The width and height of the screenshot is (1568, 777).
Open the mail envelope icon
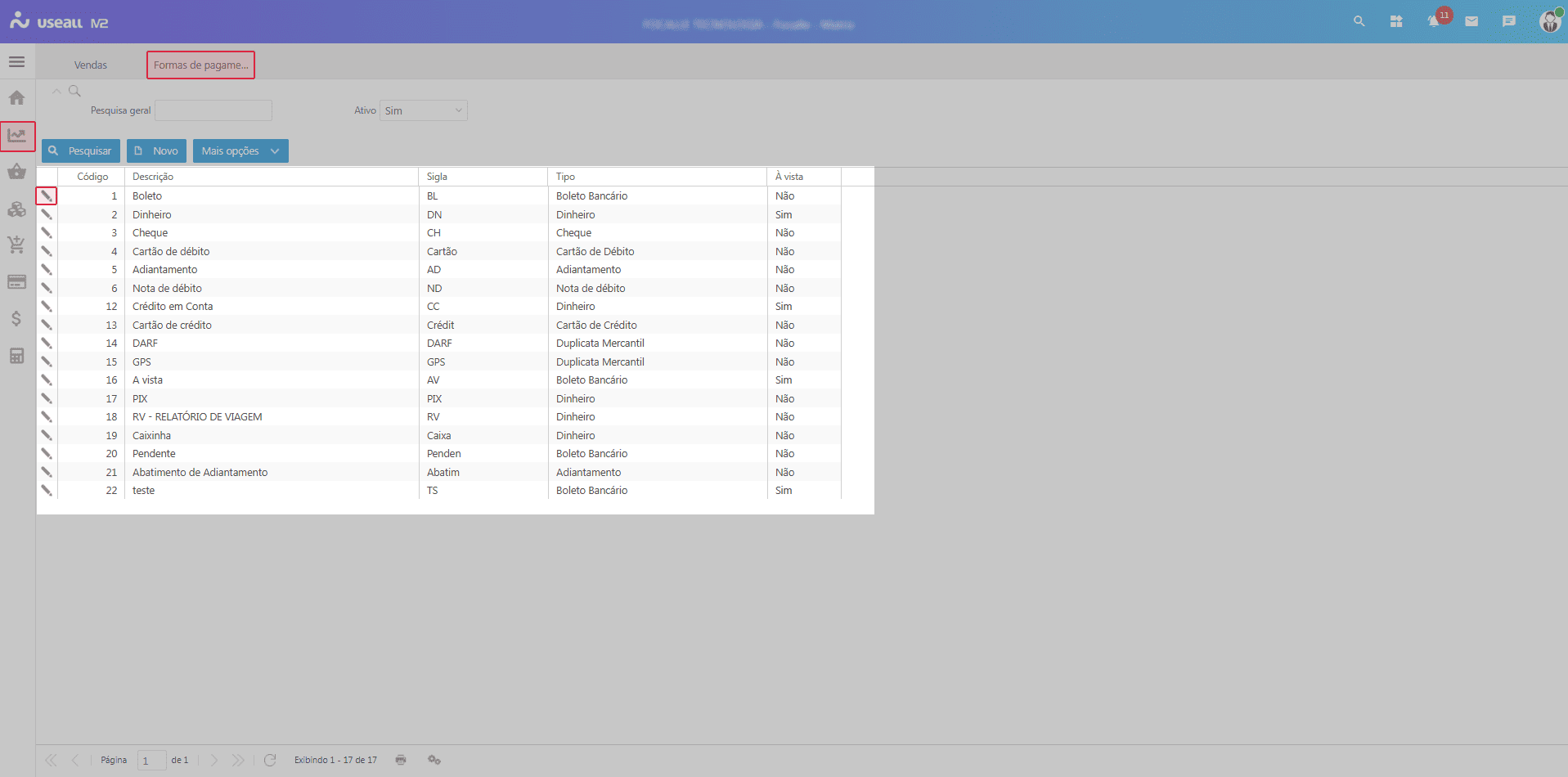(1471, 21)
